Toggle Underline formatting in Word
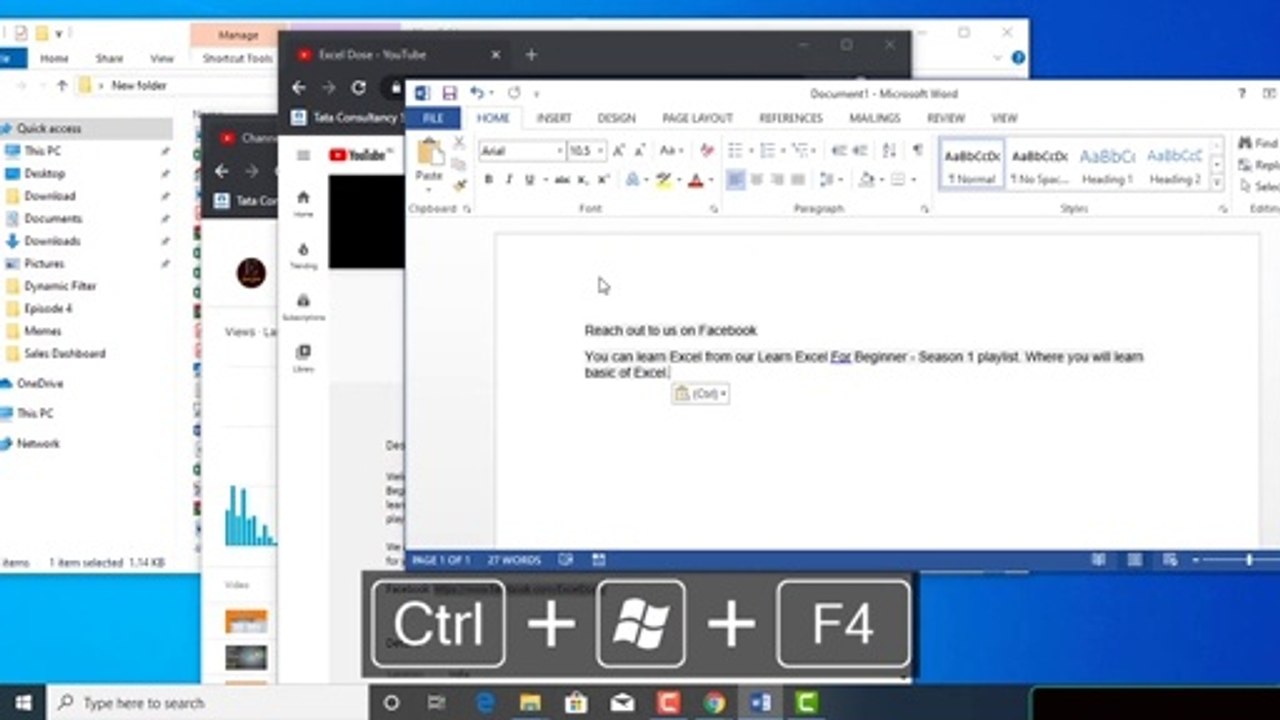Viewport: 1280px width, 720px height. point(529,180)
